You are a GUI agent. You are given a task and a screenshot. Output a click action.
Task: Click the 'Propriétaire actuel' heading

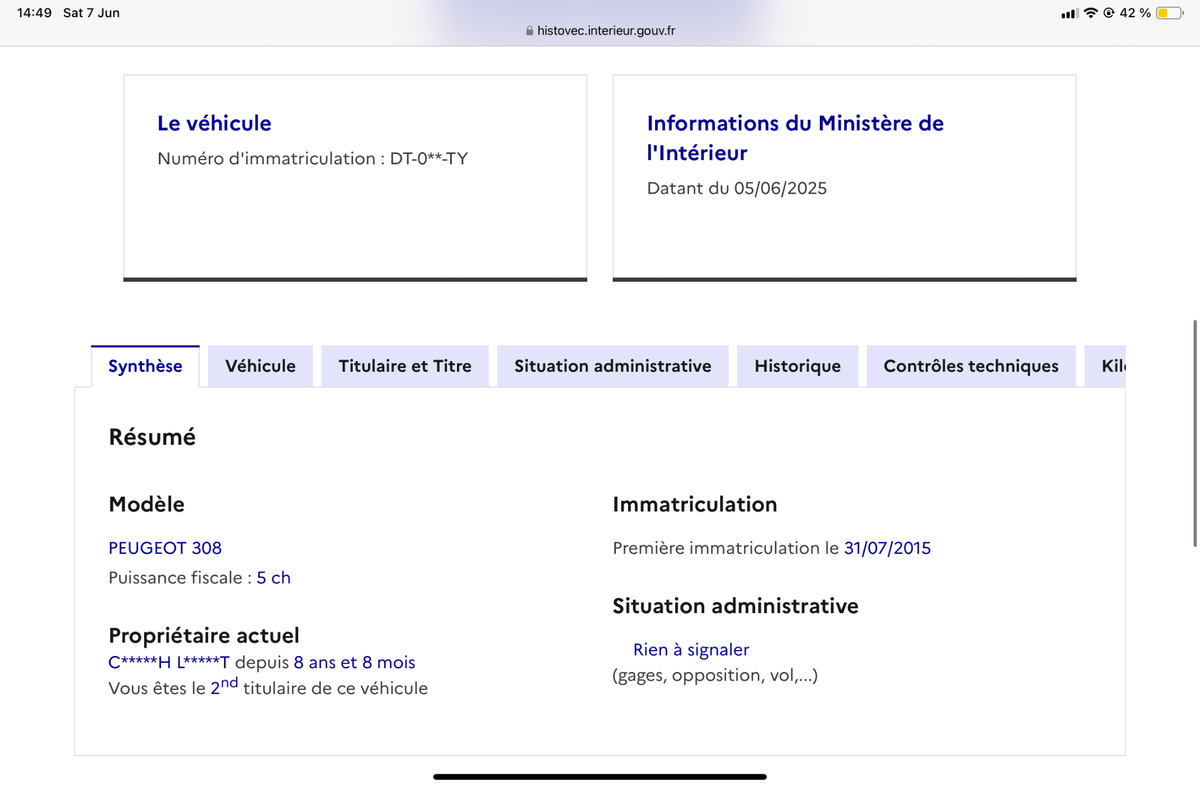(204, 636)
